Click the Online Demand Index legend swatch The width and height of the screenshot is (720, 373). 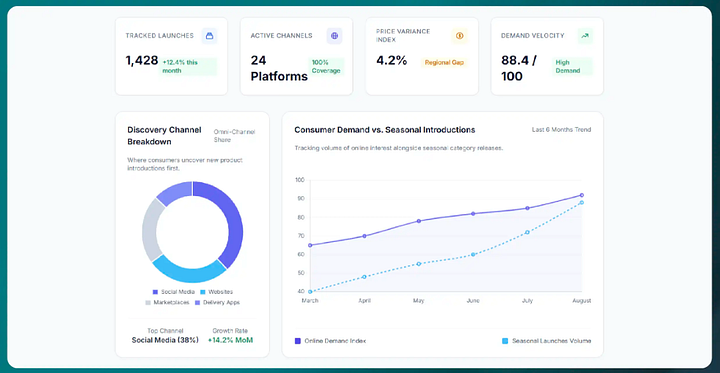[x=298, y=341]
